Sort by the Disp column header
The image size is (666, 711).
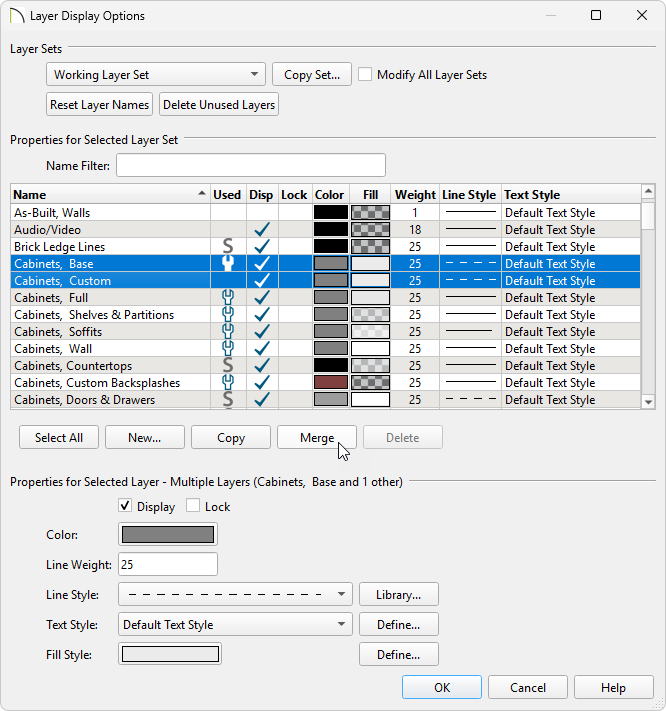click(x=261, y=195)
